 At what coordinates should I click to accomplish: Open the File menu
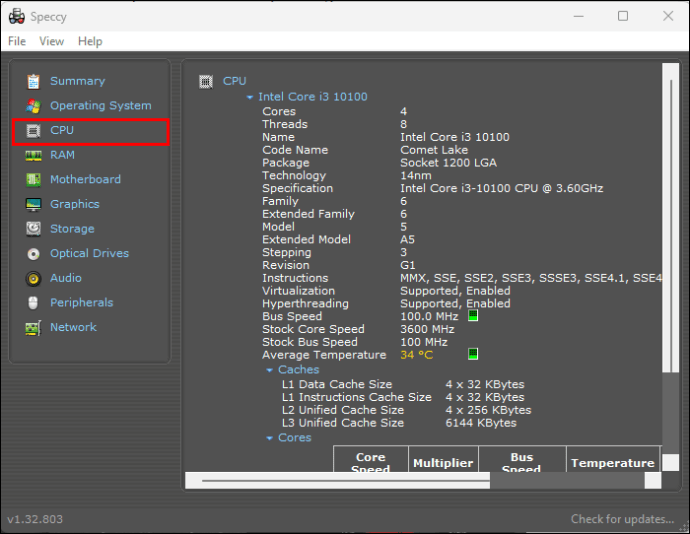tap(17, 41)
